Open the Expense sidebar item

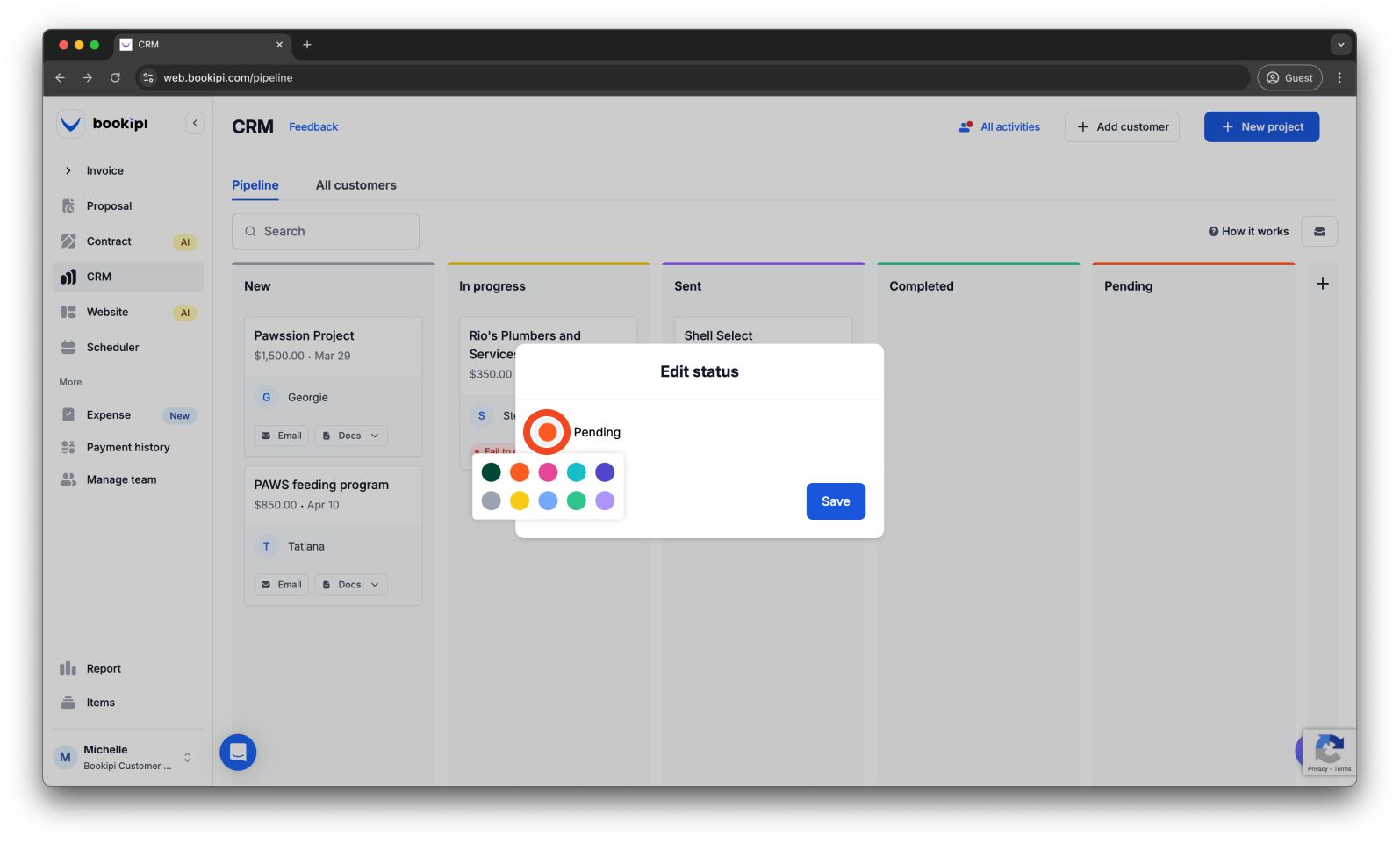click(x=128, y=415)
